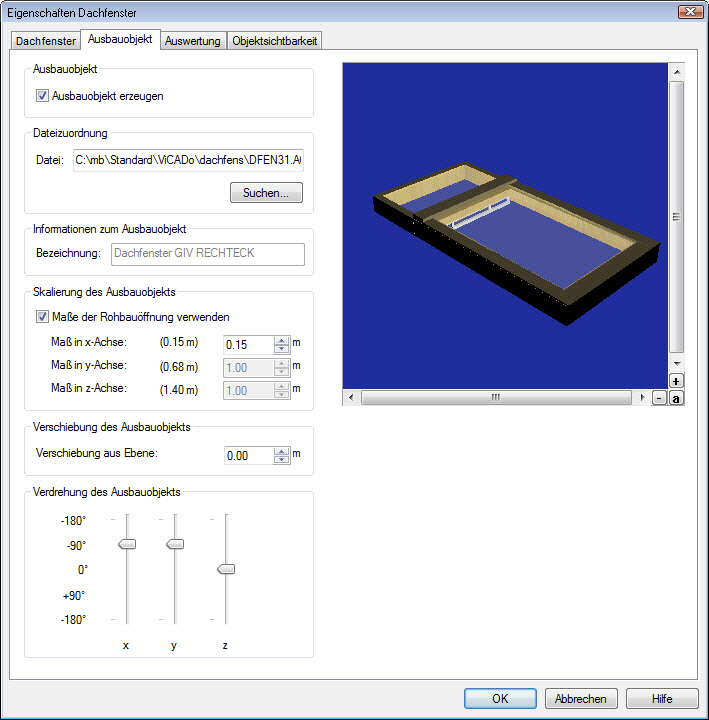
Task: Click preview horizontal scrollbar right arrow
Action: tap(642, 397)
